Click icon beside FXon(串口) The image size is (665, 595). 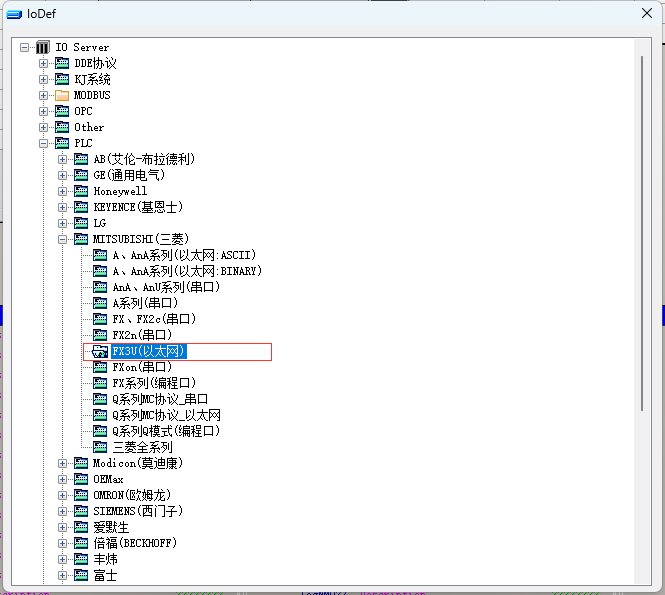point(100,367)
